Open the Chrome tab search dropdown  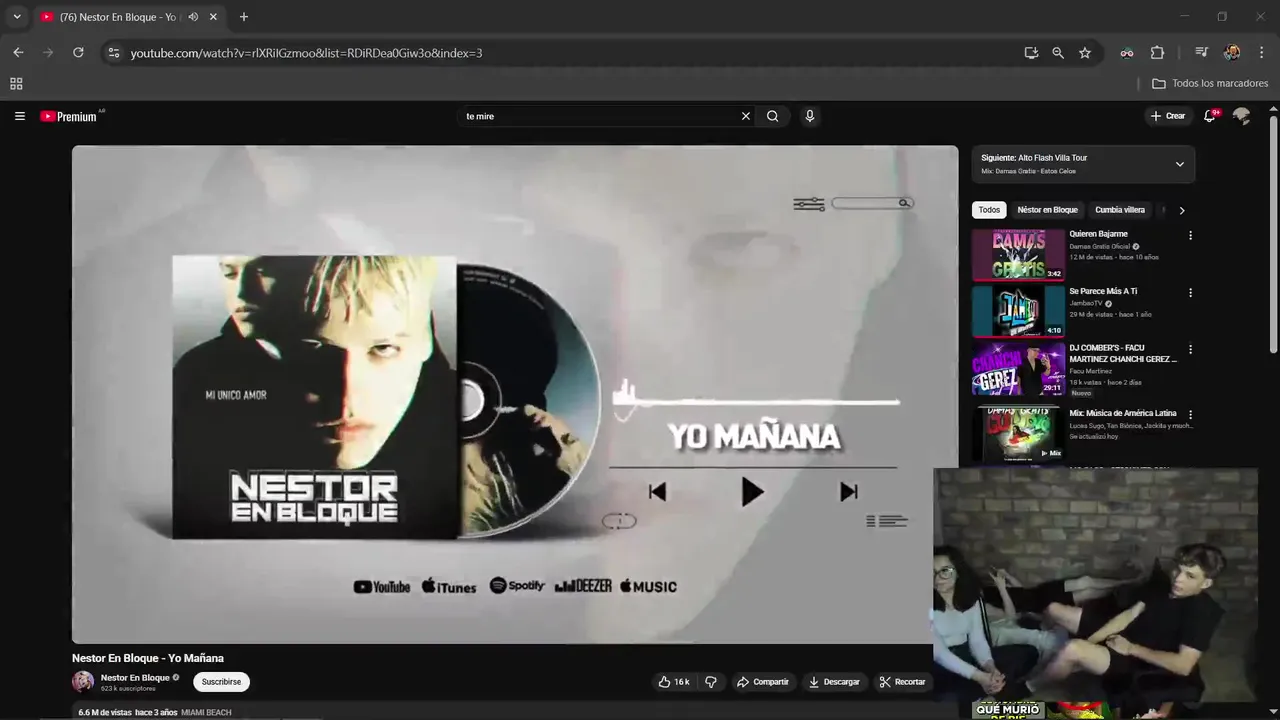[x=17, y=17]
